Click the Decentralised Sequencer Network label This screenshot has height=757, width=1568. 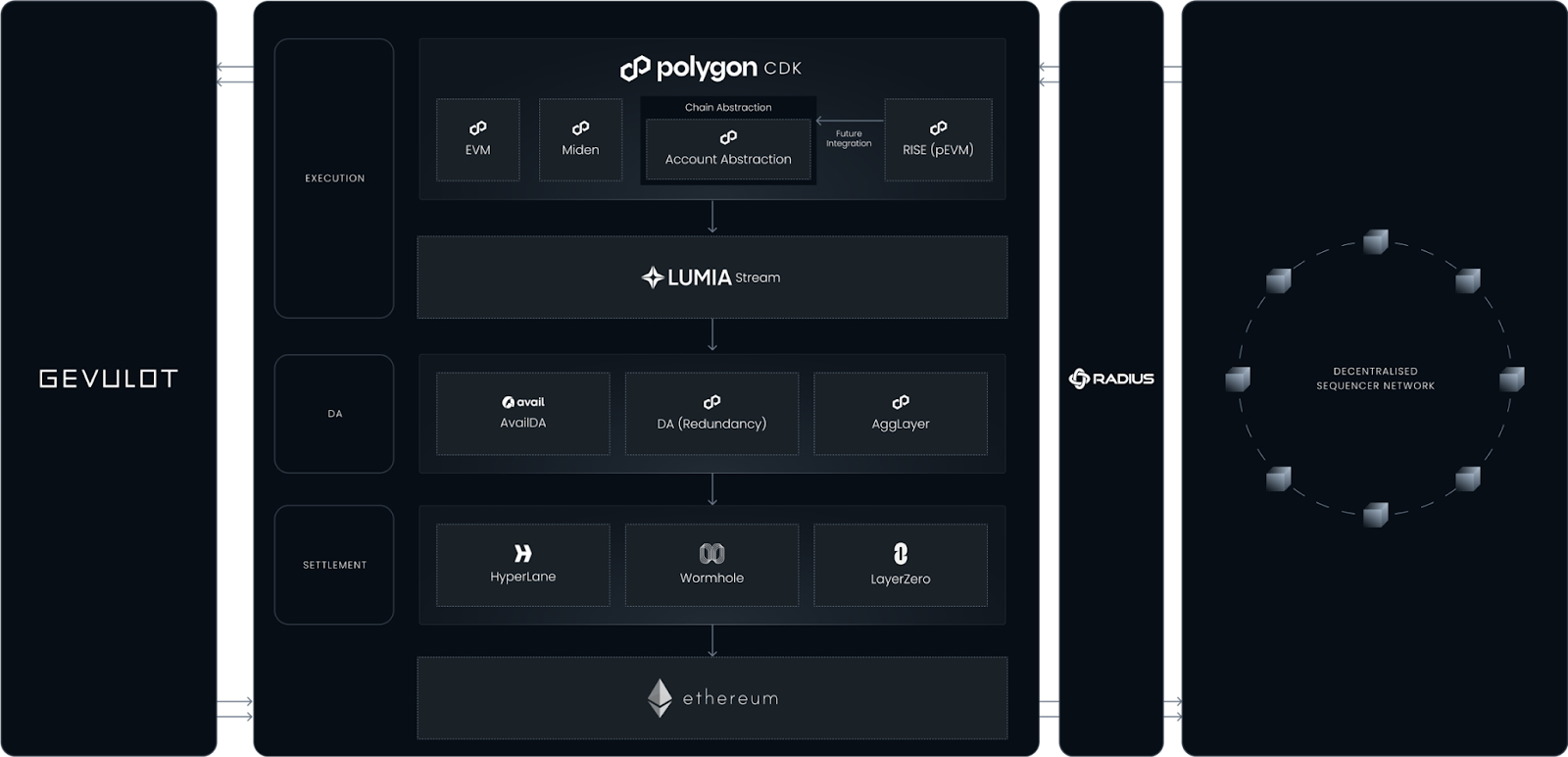tap(1376, 378)
